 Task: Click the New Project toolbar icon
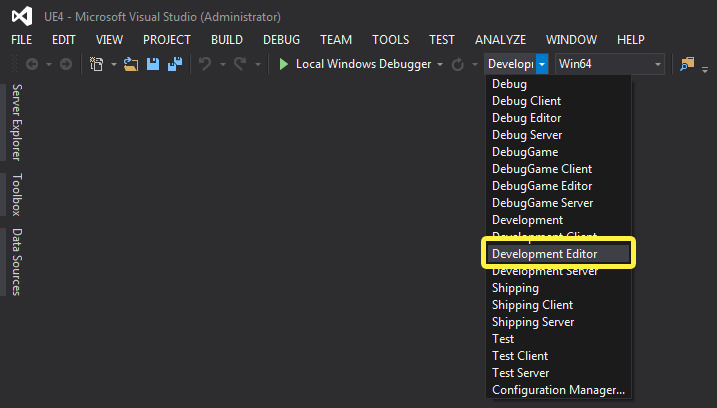click(96, 64)
